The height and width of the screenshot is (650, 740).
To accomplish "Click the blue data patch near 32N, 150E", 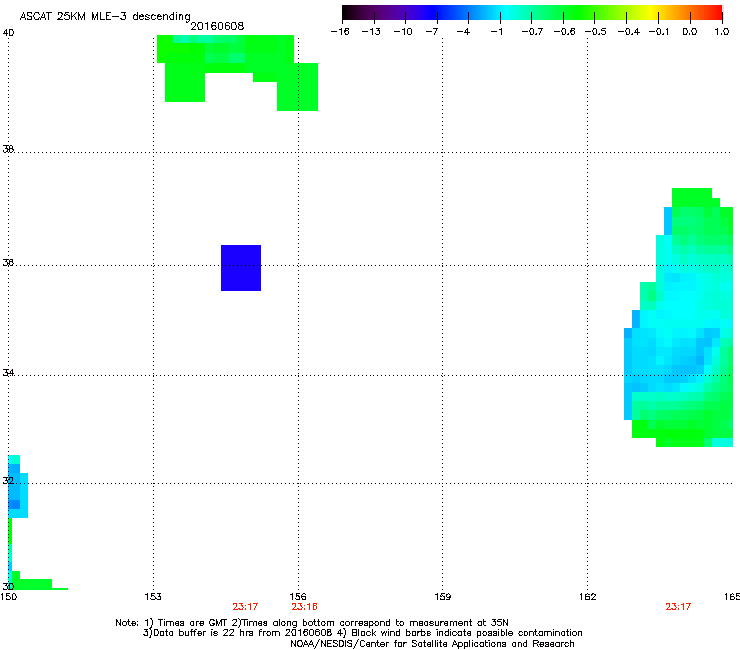I will tap(17, 486).
